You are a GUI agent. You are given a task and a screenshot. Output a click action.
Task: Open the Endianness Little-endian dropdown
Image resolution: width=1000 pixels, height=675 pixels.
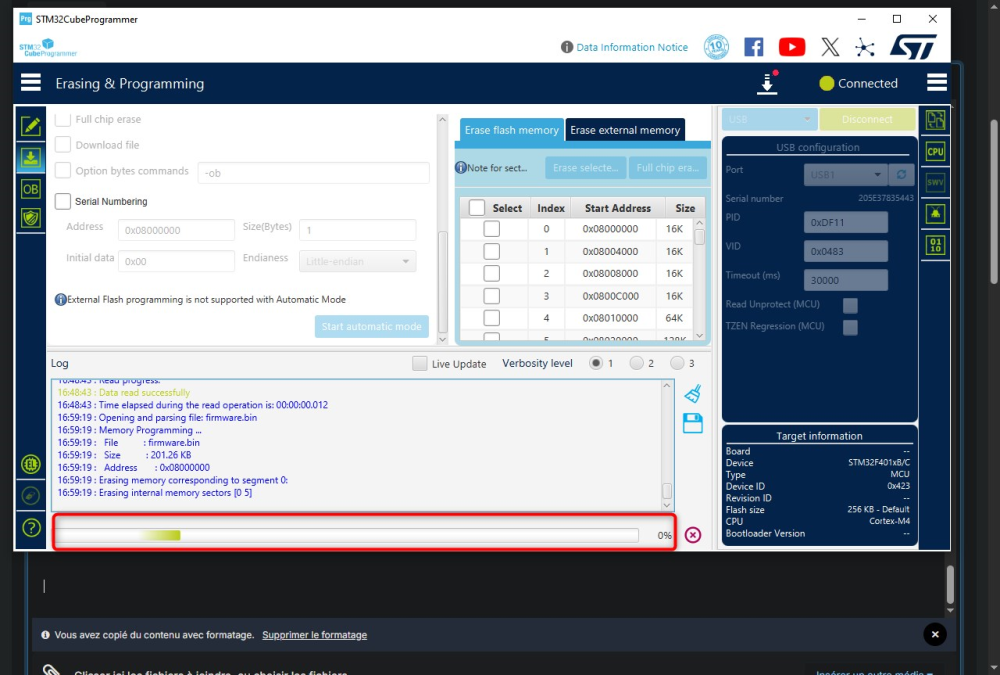coord(358,261)
